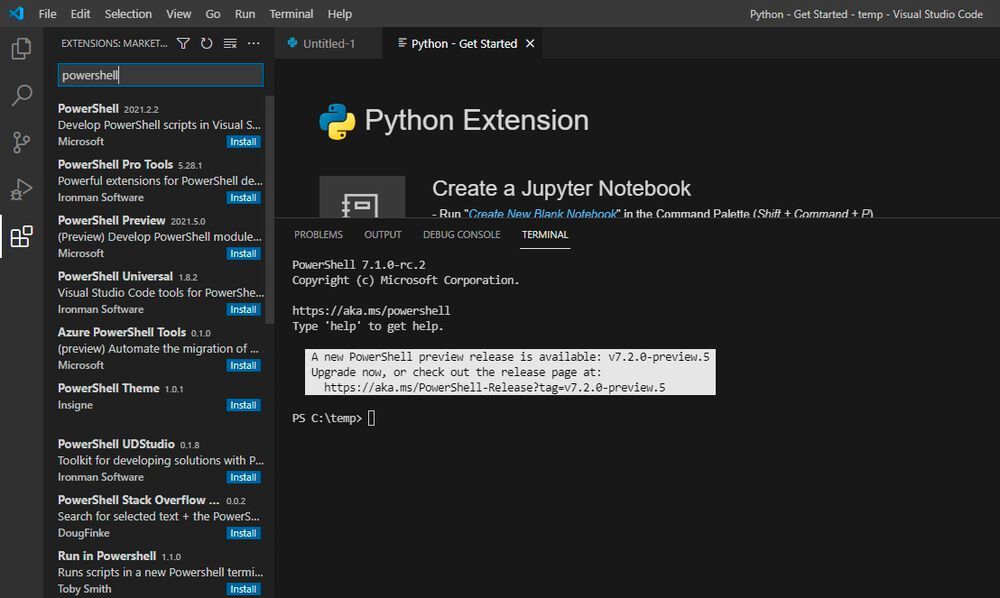This screenshot has width=1000, height=598.
Task: Select the TERMINAL panel tab
Action: click(545, 235)
